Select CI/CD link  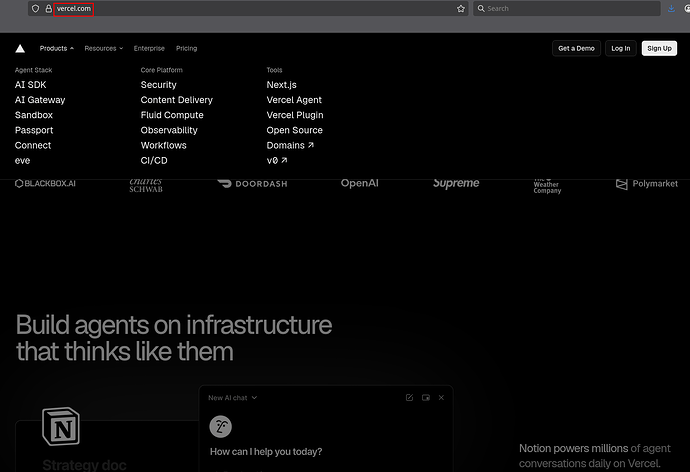click(154, 161)
